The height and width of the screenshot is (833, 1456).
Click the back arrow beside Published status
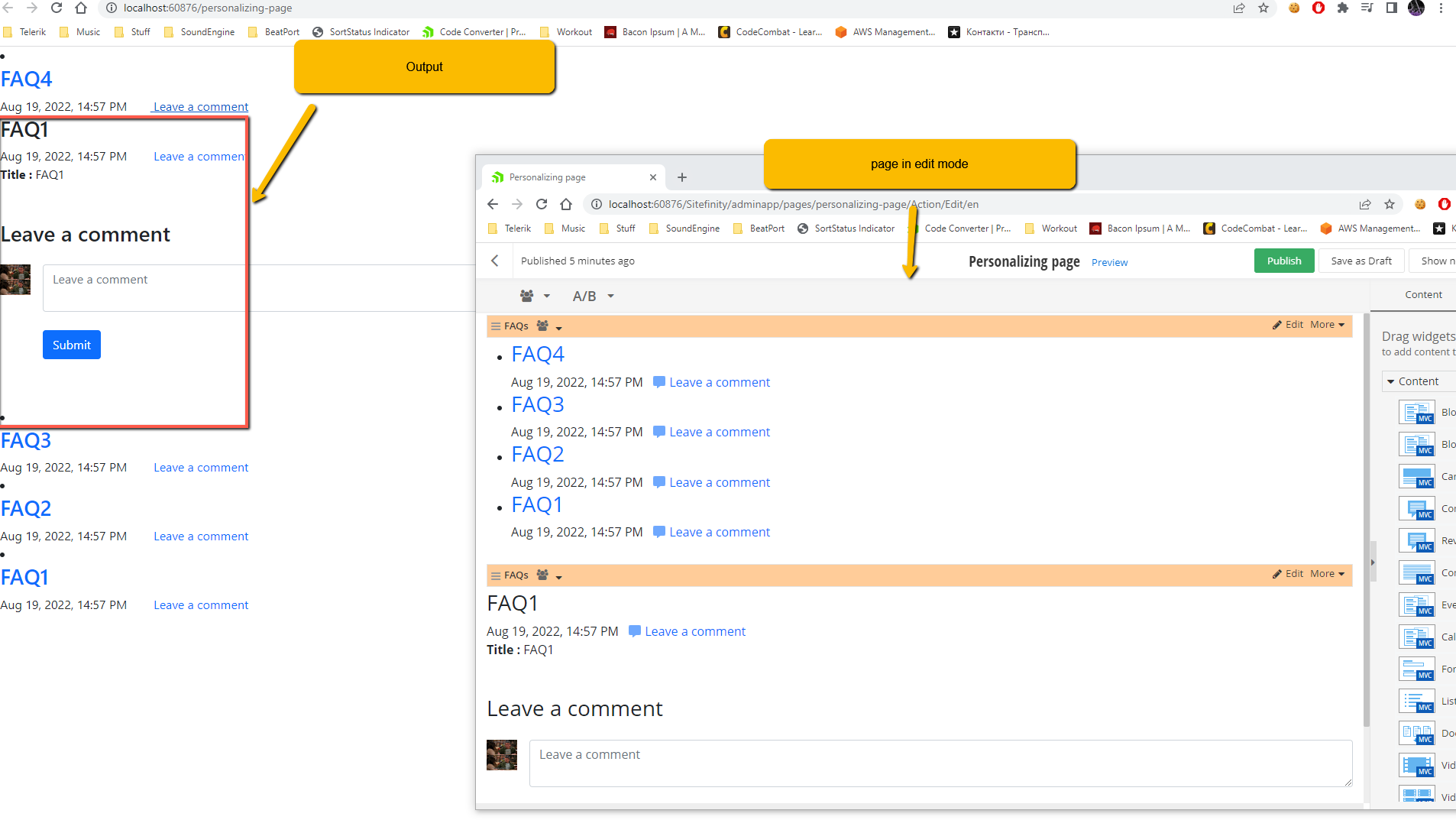pyautogui.click(x=495, y=261)
